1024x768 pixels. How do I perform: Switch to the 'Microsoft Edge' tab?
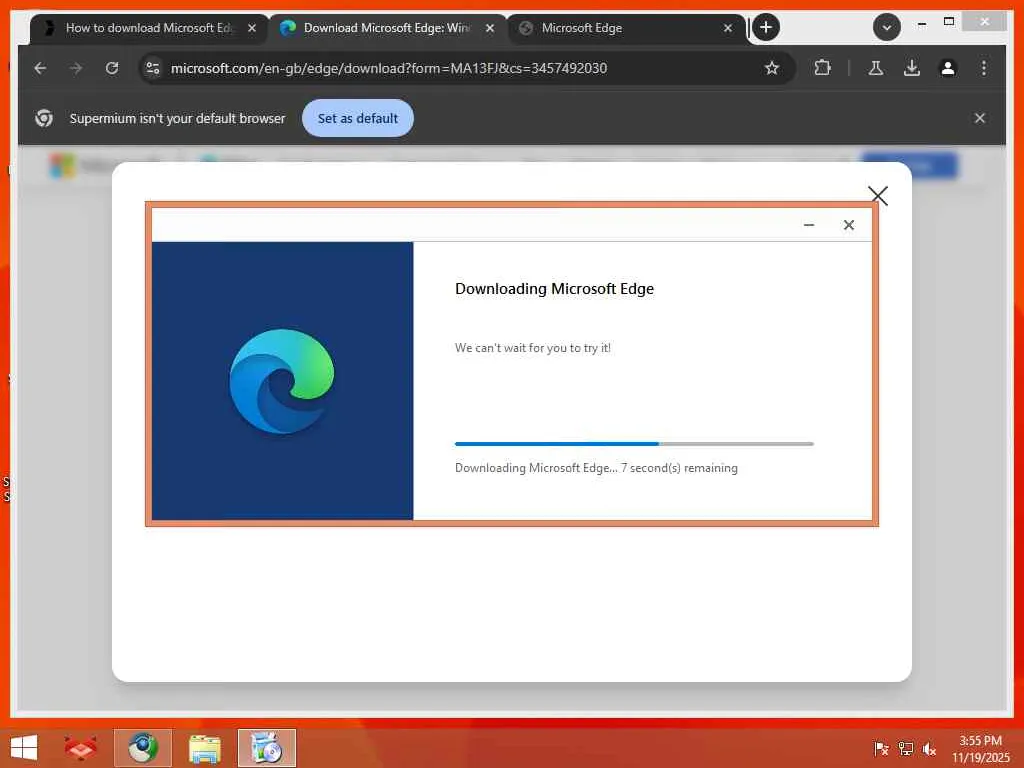click(x=581, y=28)
